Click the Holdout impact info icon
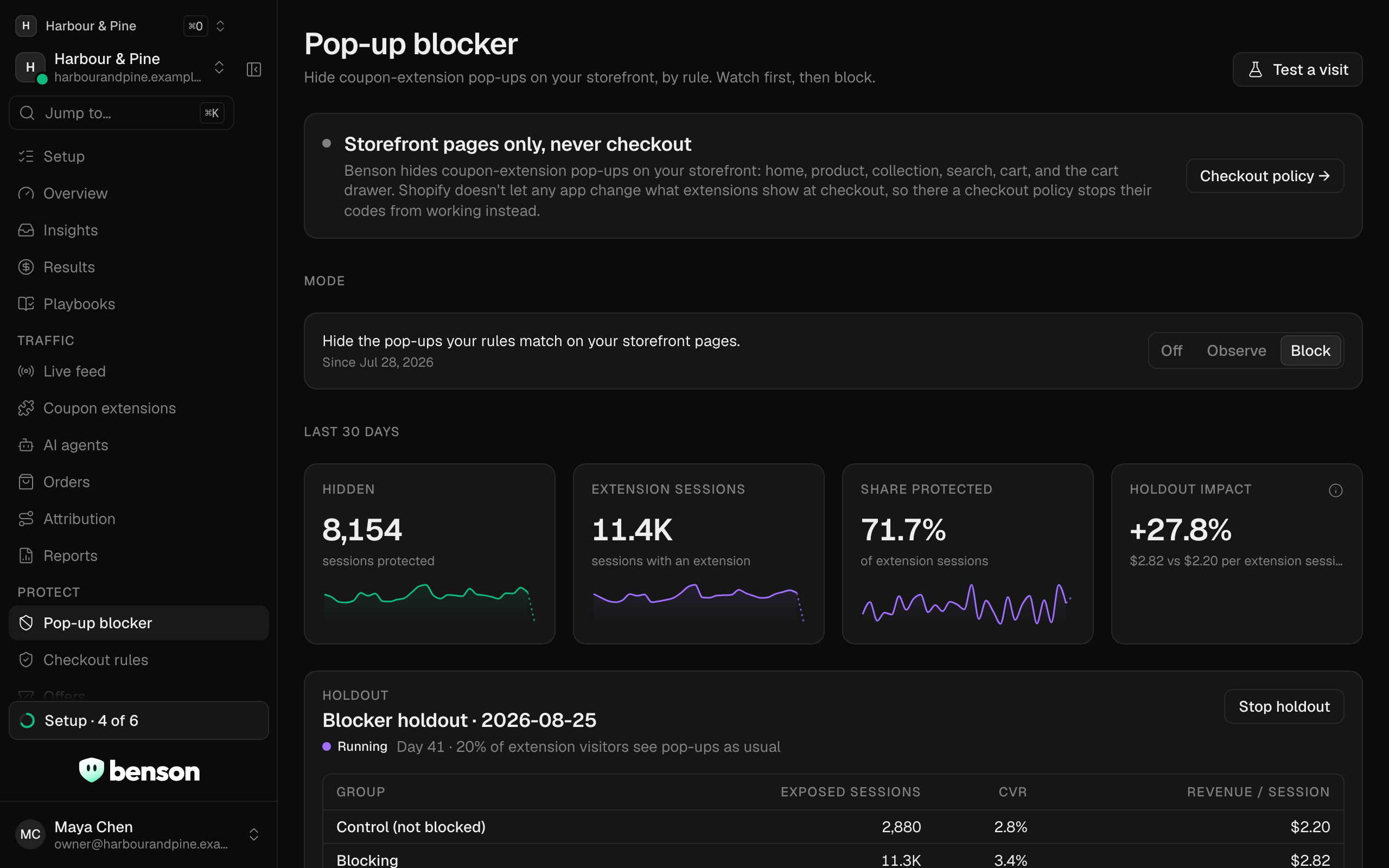This screenshot has height=868, width=1389. pos(1336,490)
